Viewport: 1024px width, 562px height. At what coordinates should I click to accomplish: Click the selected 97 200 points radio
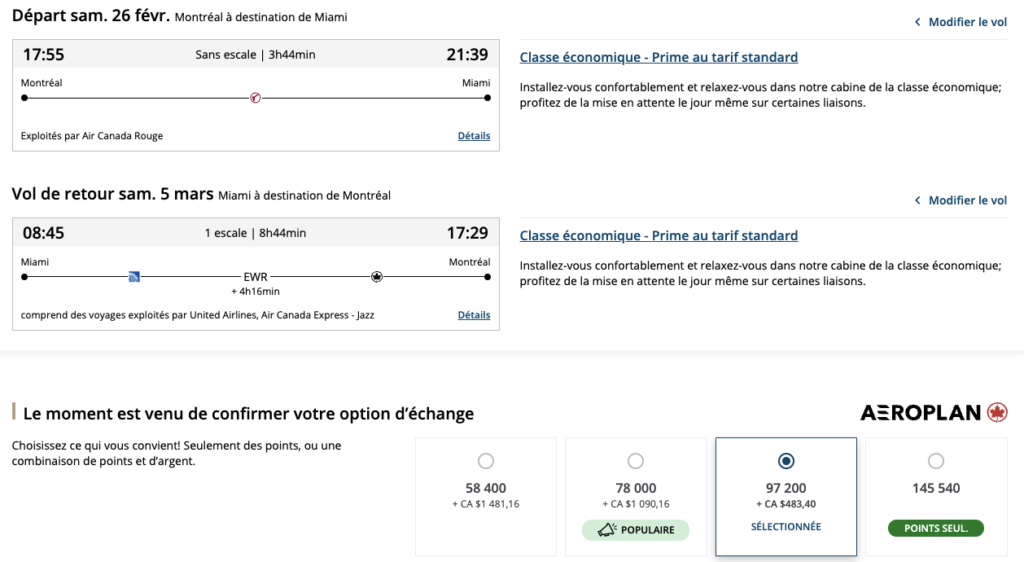pyautogui.click(x=786, y=461)
